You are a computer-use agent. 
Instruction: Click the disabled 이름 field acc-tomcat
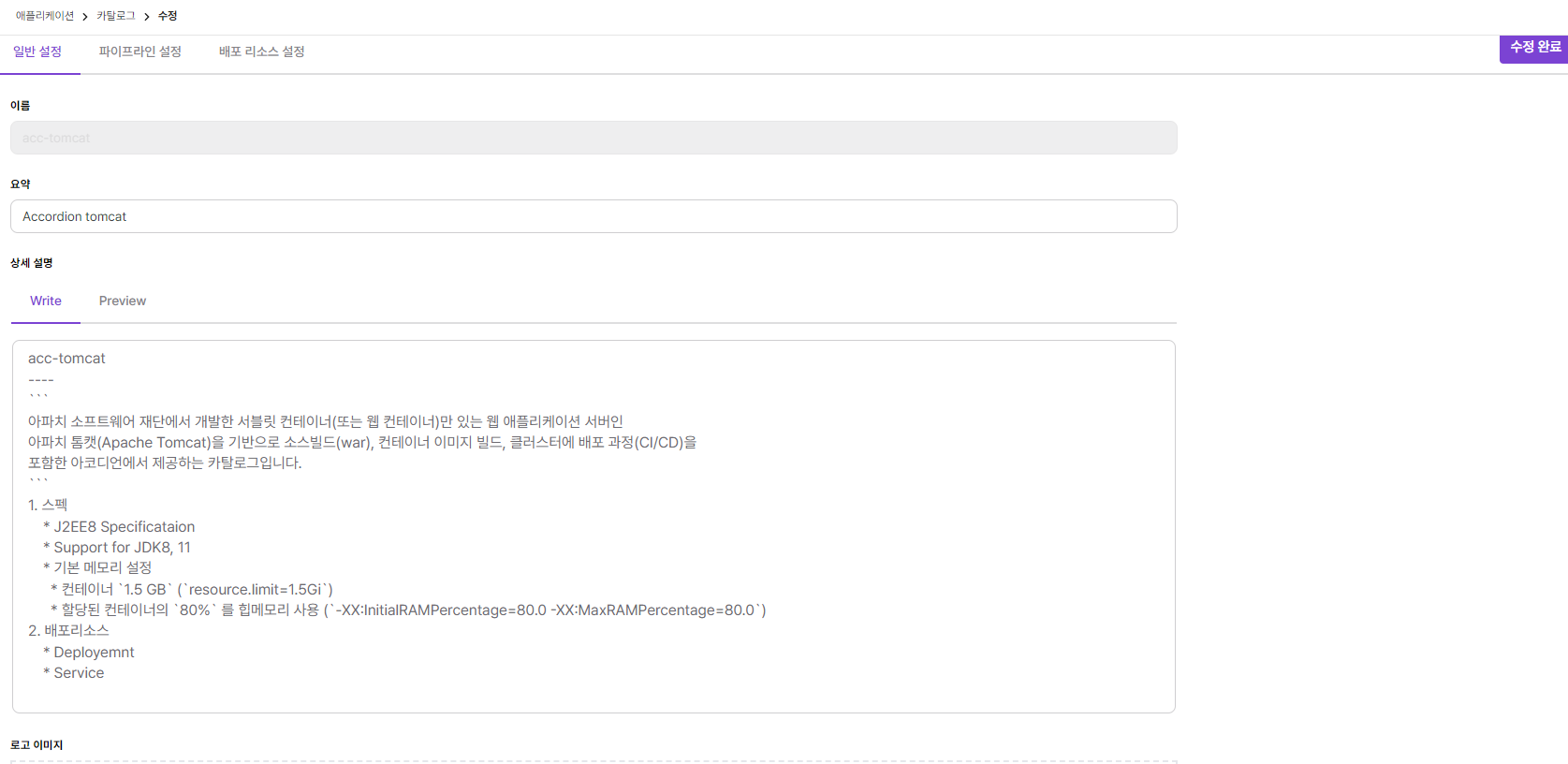point(593,138)
